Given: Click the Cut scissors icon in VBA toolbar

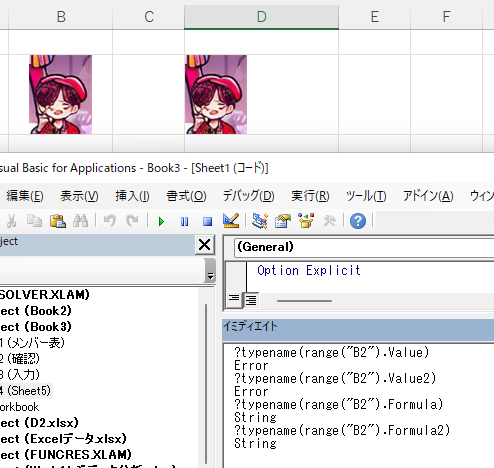Looking at the screenshot, I should (x=11, y=221).
